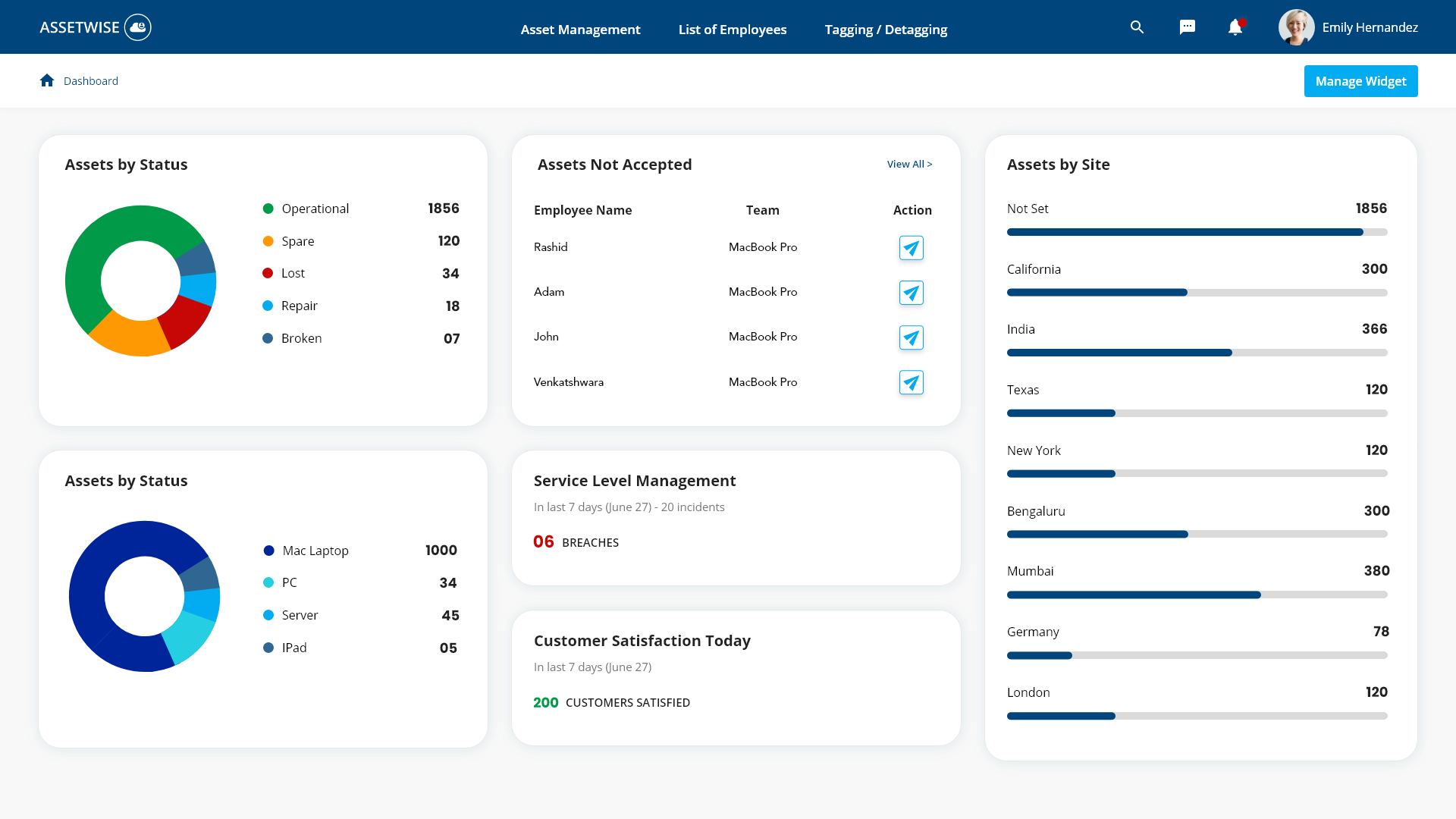The width and height of the screenshot is (1456, 819).
Task: Click the Assetwise cloud logo icon
Action: tap(138, 27)
